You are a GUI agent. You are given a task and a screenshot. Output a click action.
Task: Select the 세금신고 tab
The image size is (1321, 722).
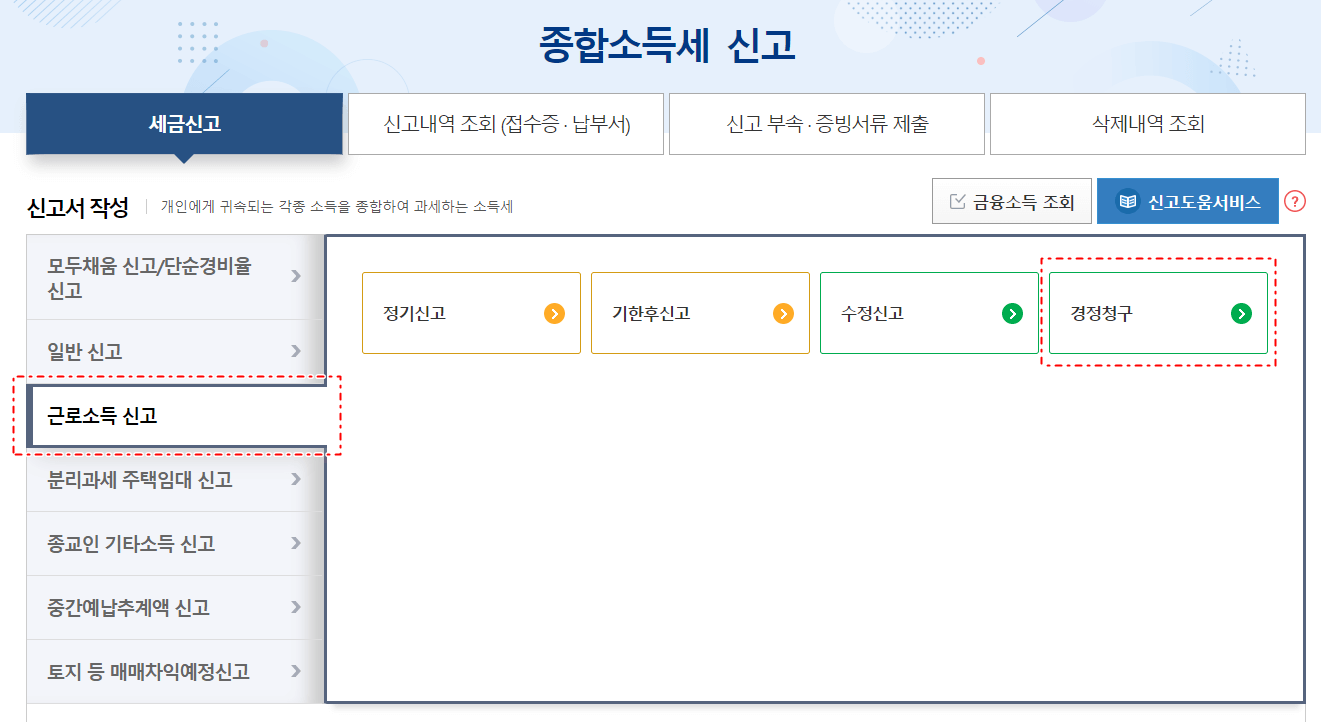[183, 123]
